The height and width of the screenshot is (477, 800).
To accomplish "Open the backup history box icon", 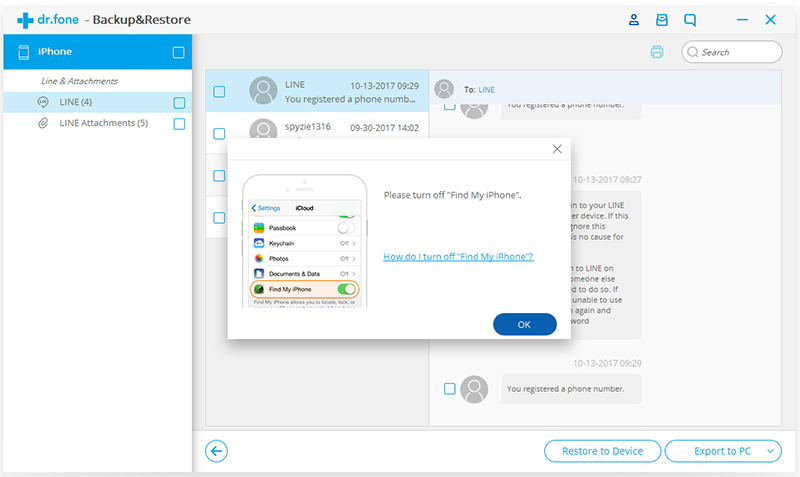I will [662, 20].
